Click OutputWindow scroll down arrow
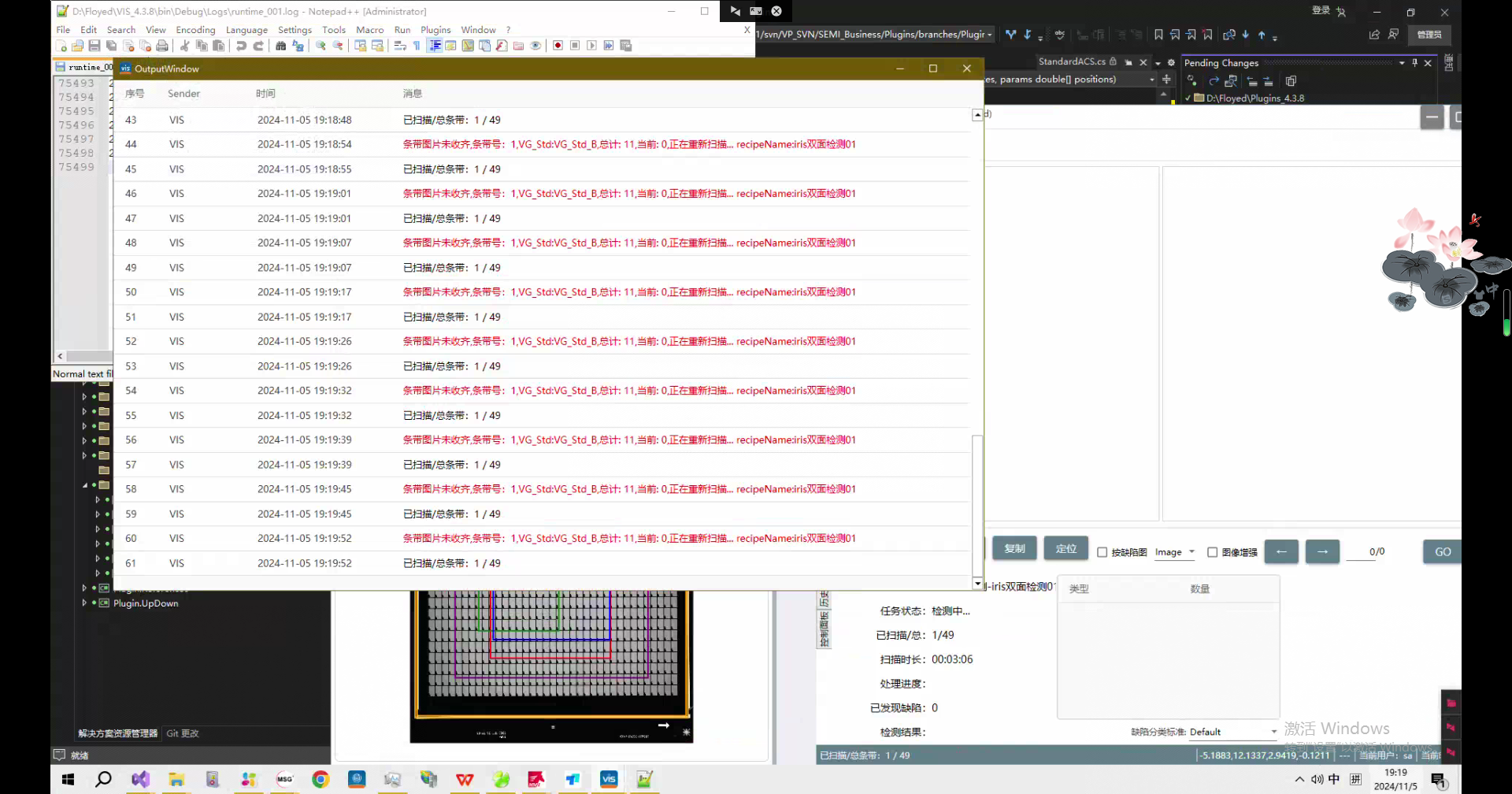The image size is (1512, 794). pos(977,584)
